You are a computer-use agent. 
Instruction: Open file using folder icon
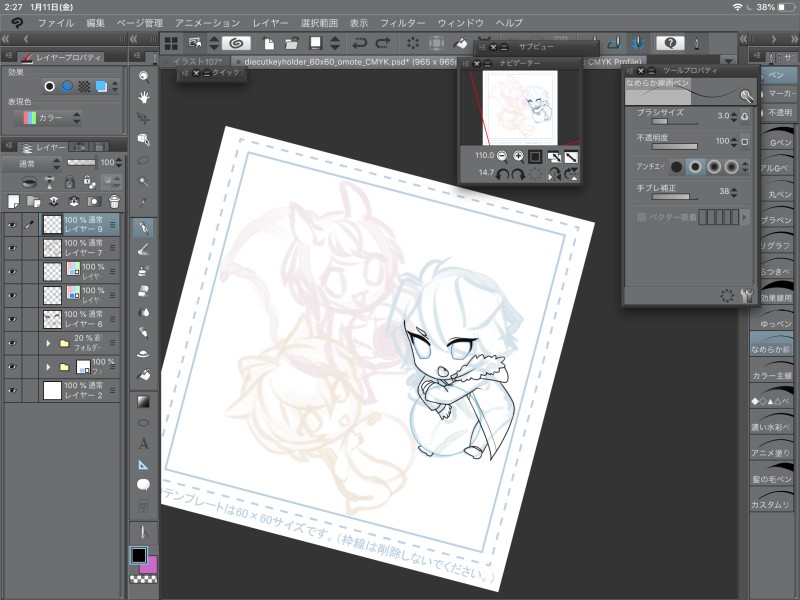coord(292,43)
